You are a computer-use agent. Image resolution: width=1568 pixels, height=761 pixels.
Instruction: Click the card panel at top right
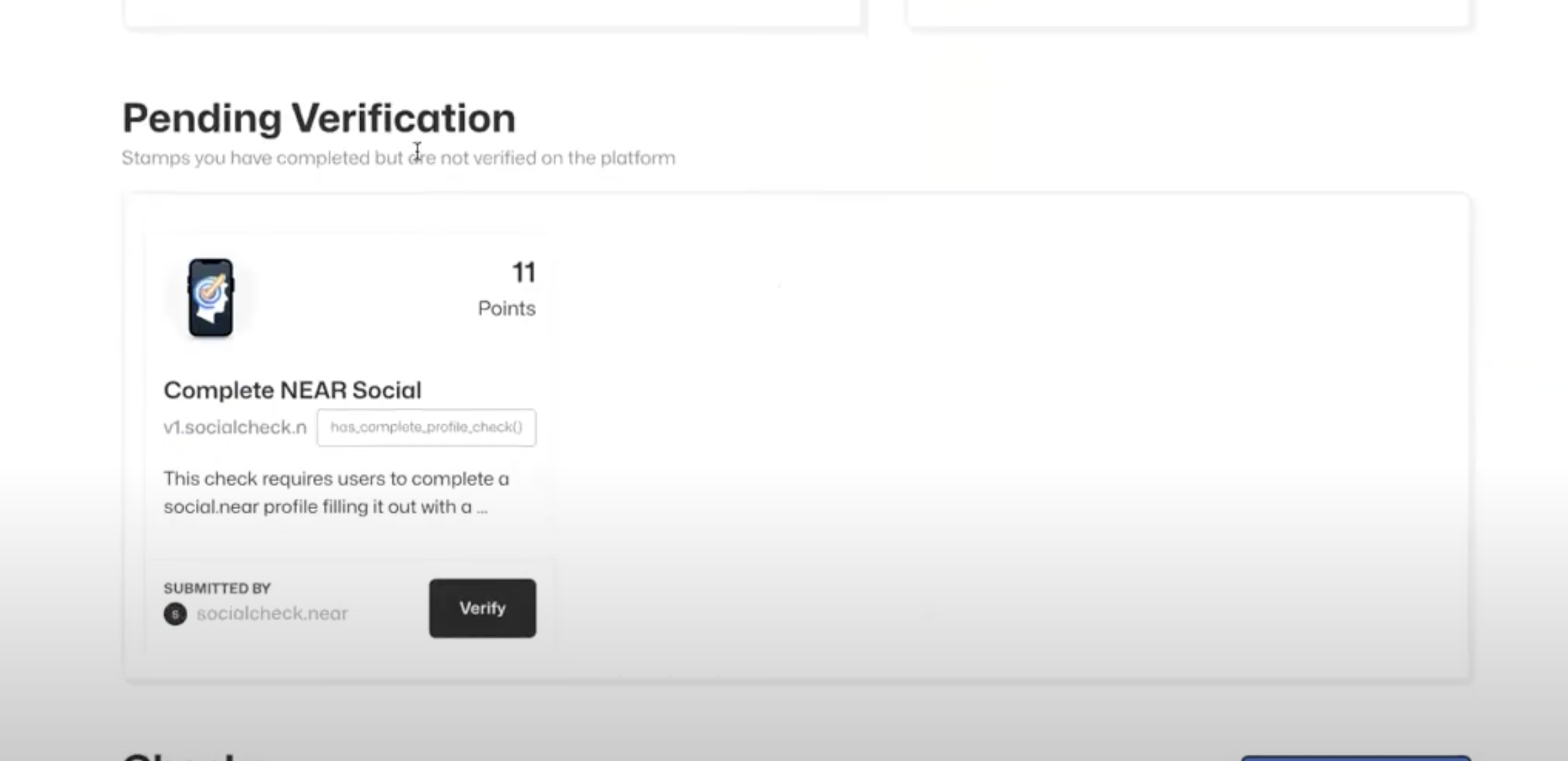point(1188,12)
